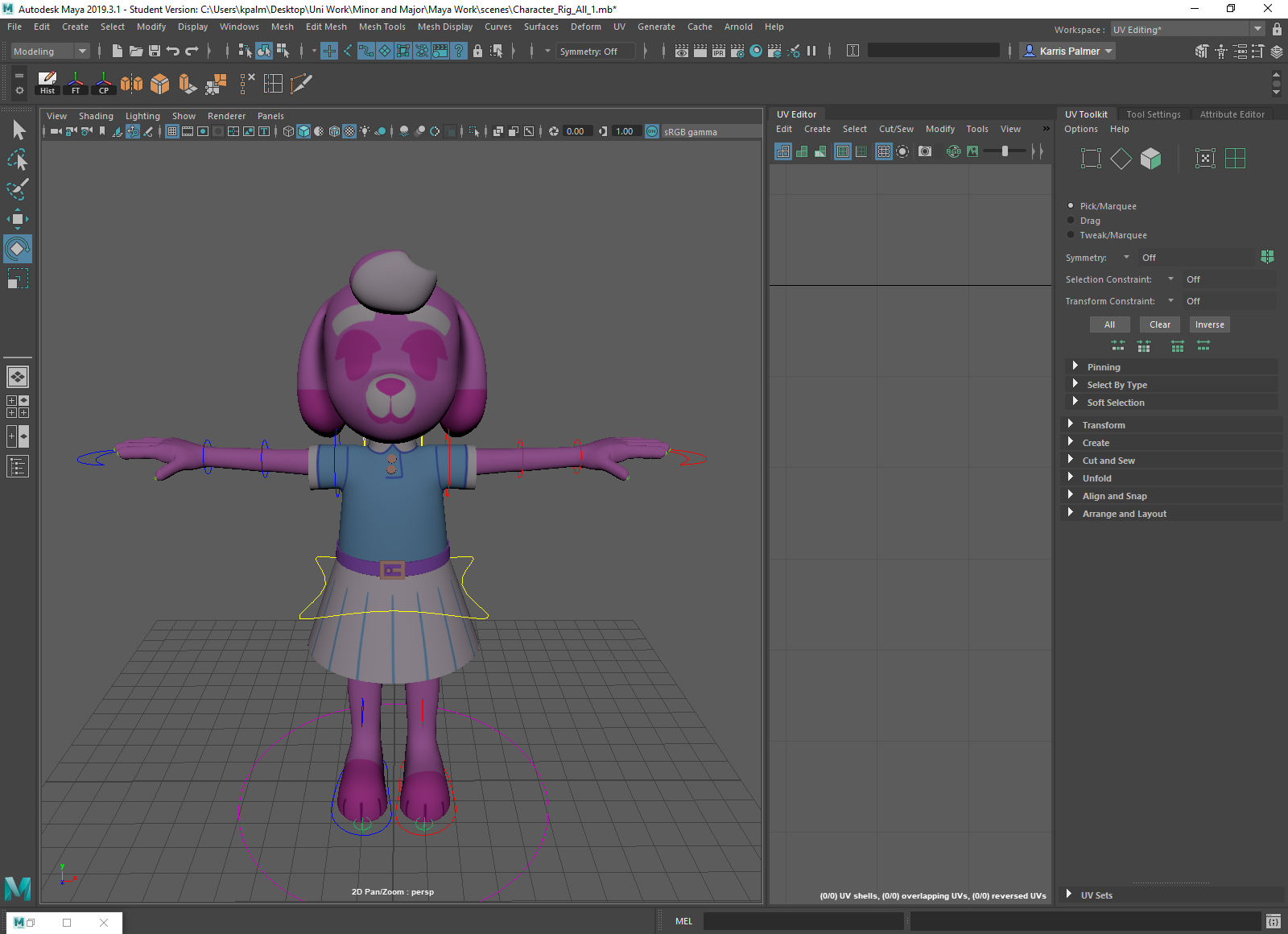Select the Drag radio option
This screenshot has height=934, width=1288.
pyautogui.click(x=1071, y=221)
